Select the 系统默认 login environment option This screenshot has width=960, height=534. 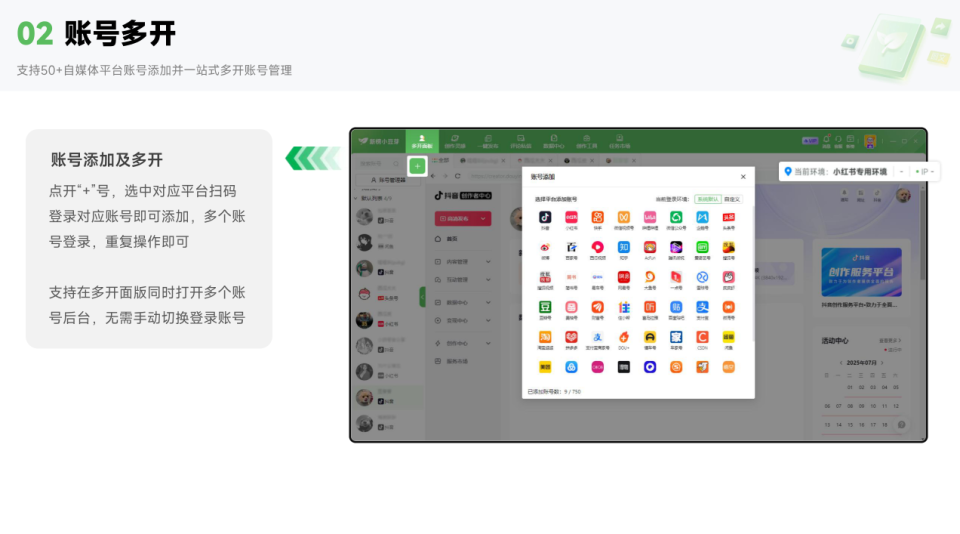pos(708,199)
